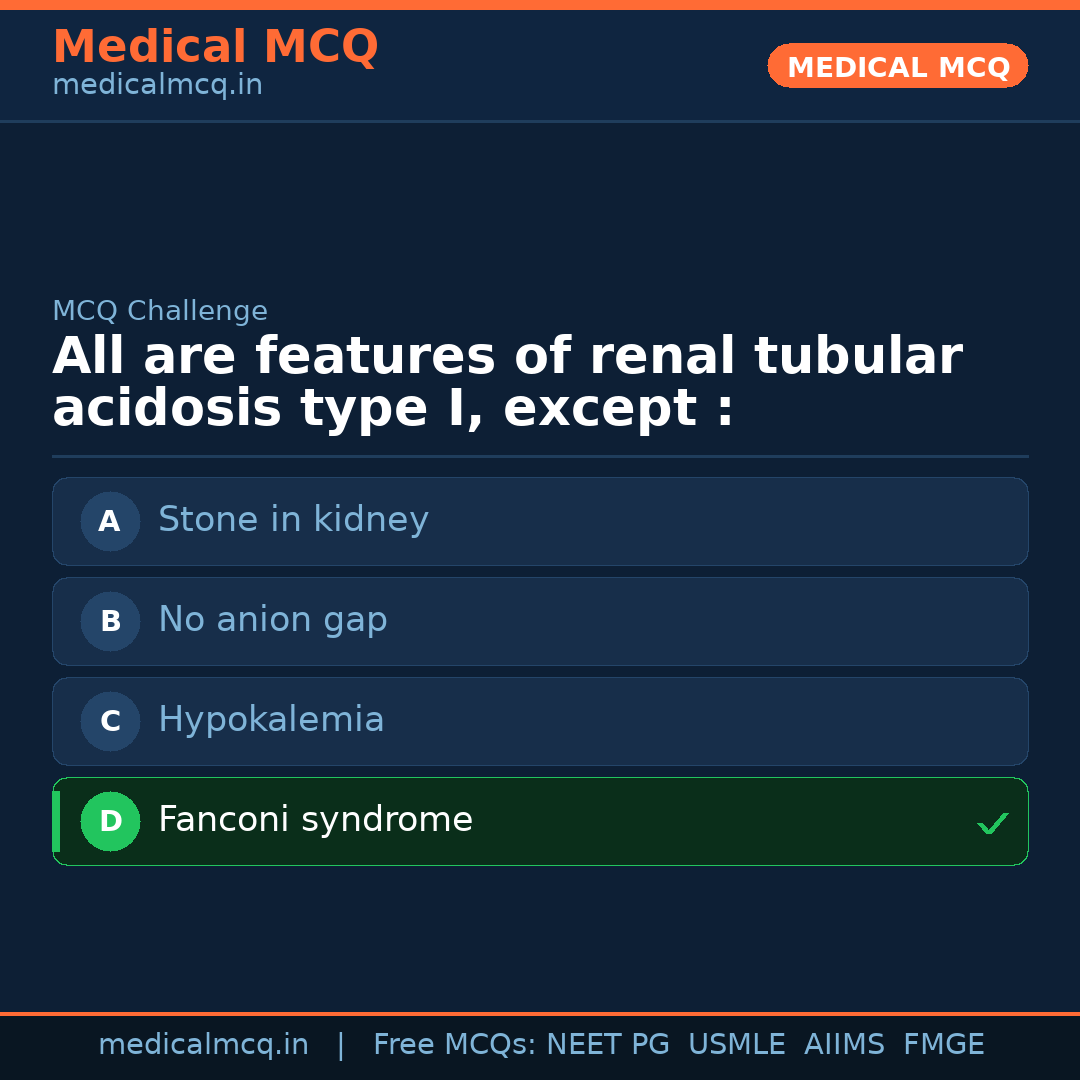The width and height of the screenshot is (1080, 1080).
Task: Click NEET PG in the footer
Action: (608, 1045)
